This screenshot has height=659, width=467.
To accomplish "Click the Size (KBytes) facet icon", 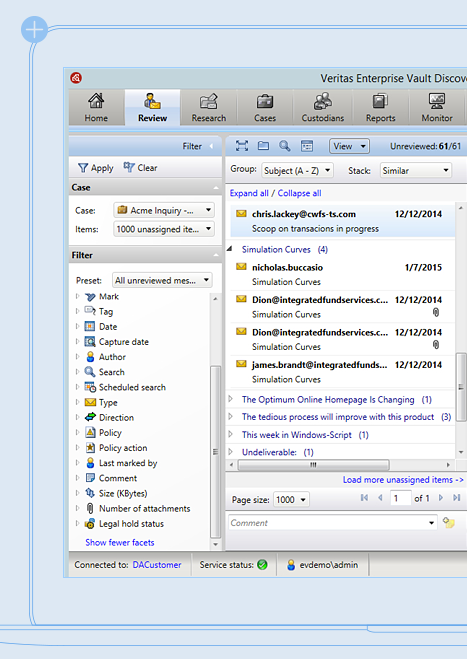I will (x=90, y=493).
